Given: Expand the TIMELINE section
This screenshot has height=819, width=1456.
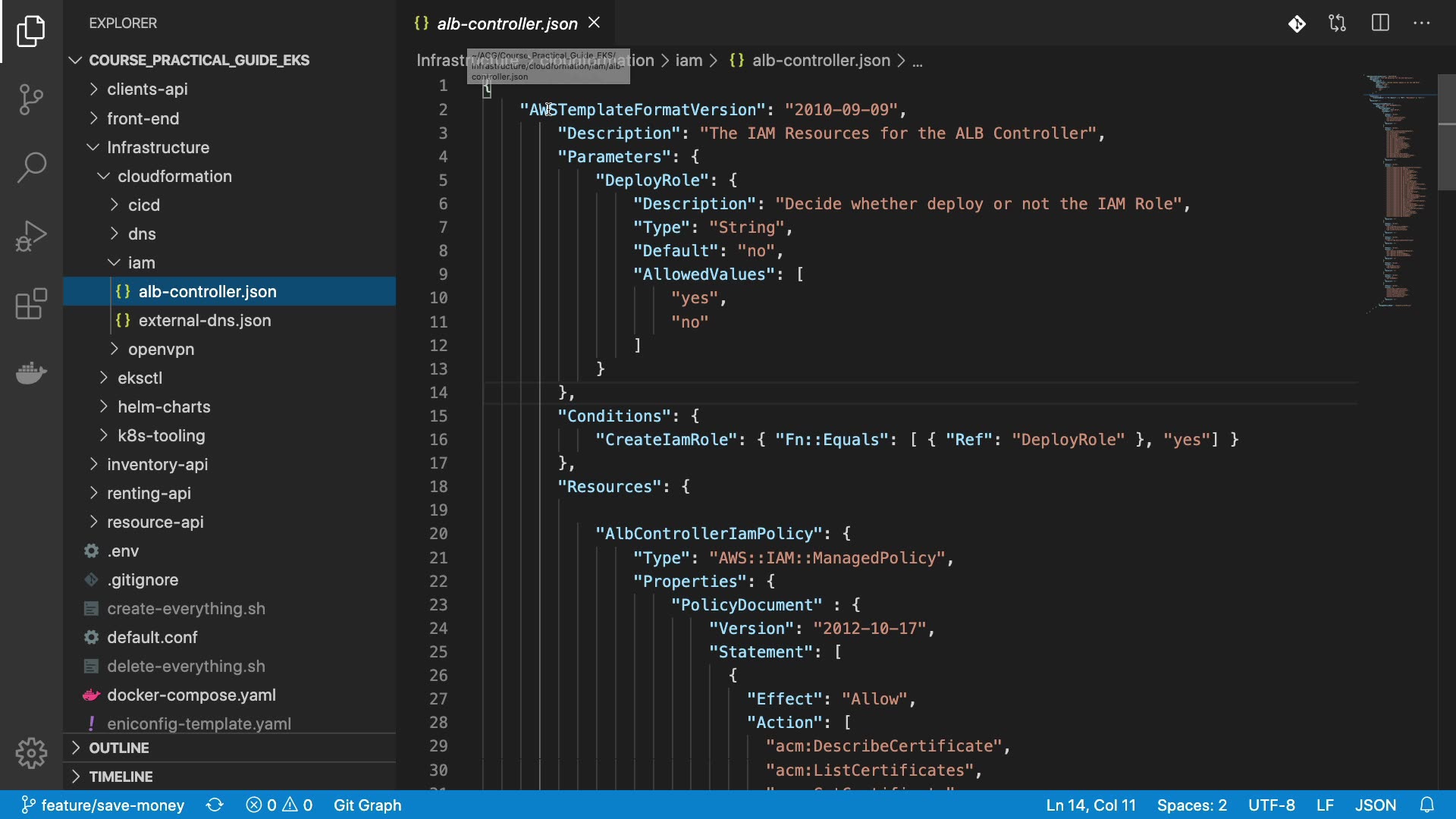Looking at the screenshot, I should coord(120,777).
